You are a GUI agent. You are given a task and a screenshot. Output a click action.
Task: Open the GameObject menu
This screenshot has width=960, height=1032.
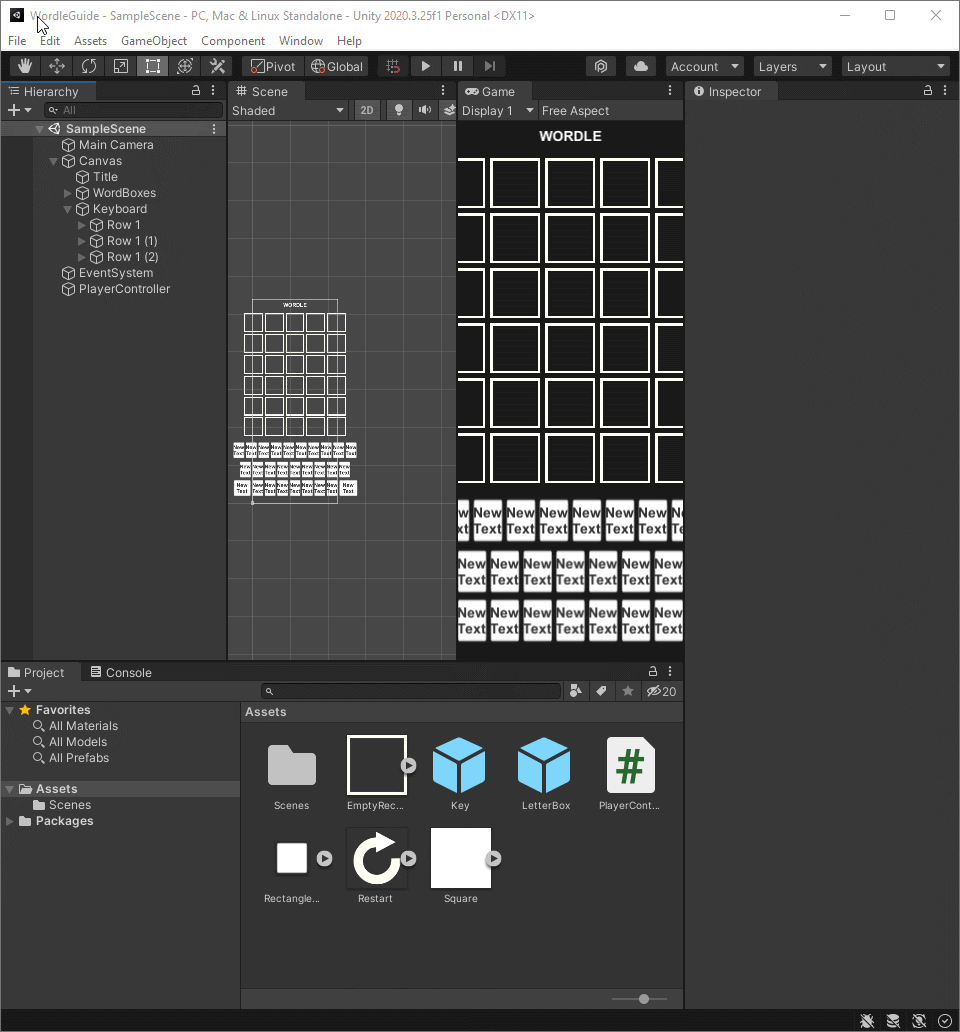[154, 41]
